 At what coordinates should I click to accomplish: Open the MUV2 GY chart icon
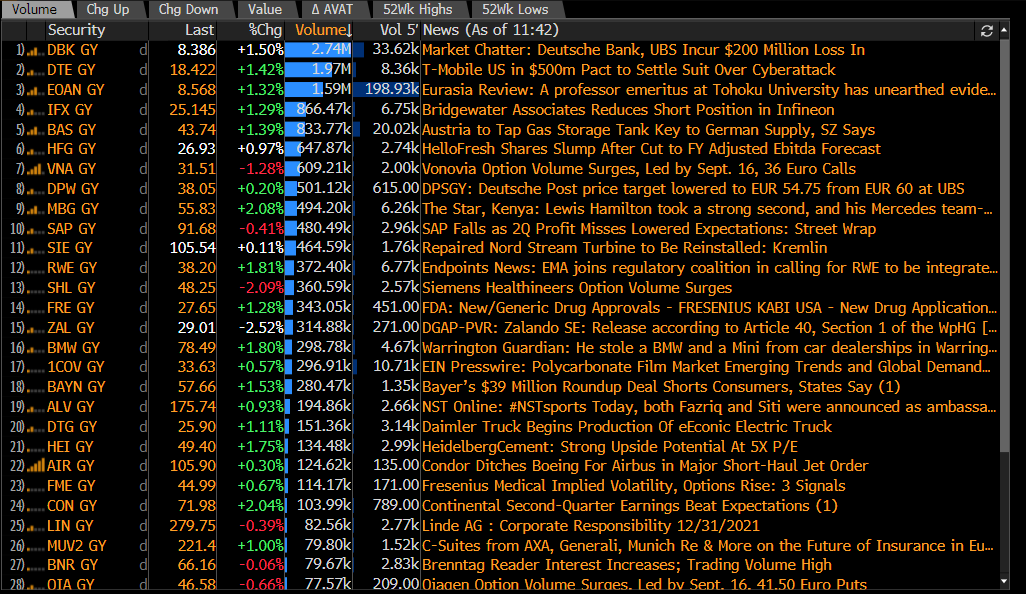[x=35, y=546]
